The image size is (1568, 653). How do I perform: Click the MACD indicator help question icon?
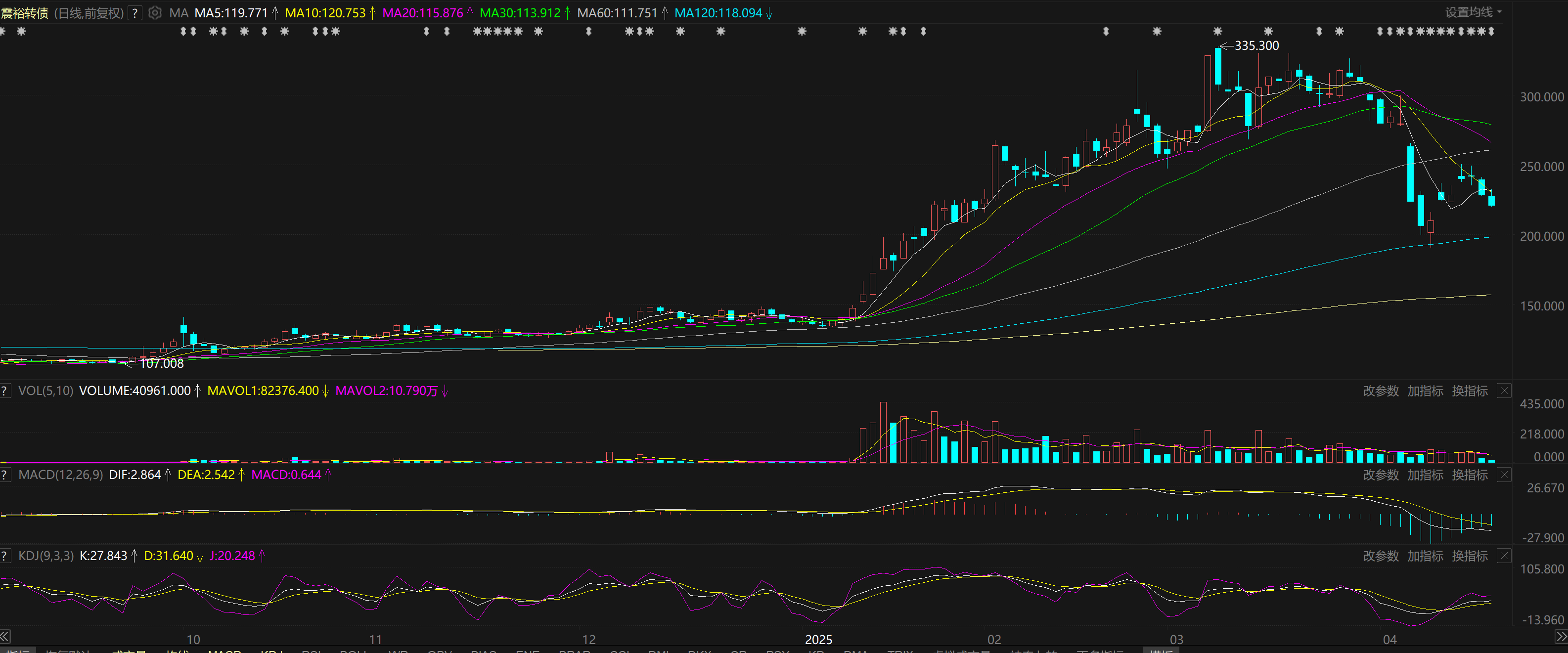[4, 475]
